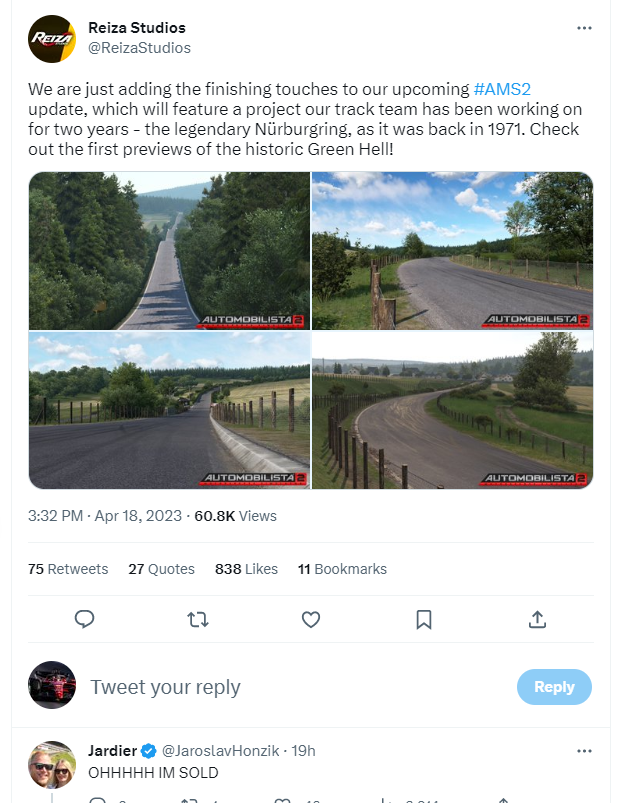This screenshot has height=803, width=635.
Task: Open the share tweet icon
Action: tap(537, 620)
